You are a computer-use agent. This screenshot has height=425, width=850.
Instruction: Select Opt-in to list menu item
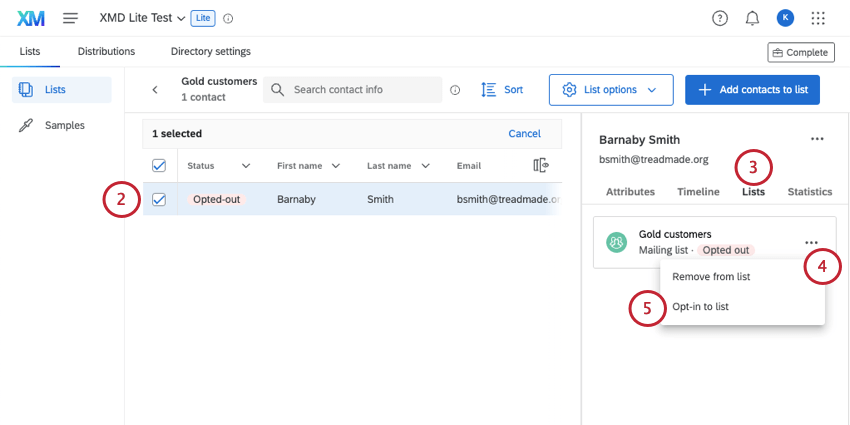(x=700, y=307)
